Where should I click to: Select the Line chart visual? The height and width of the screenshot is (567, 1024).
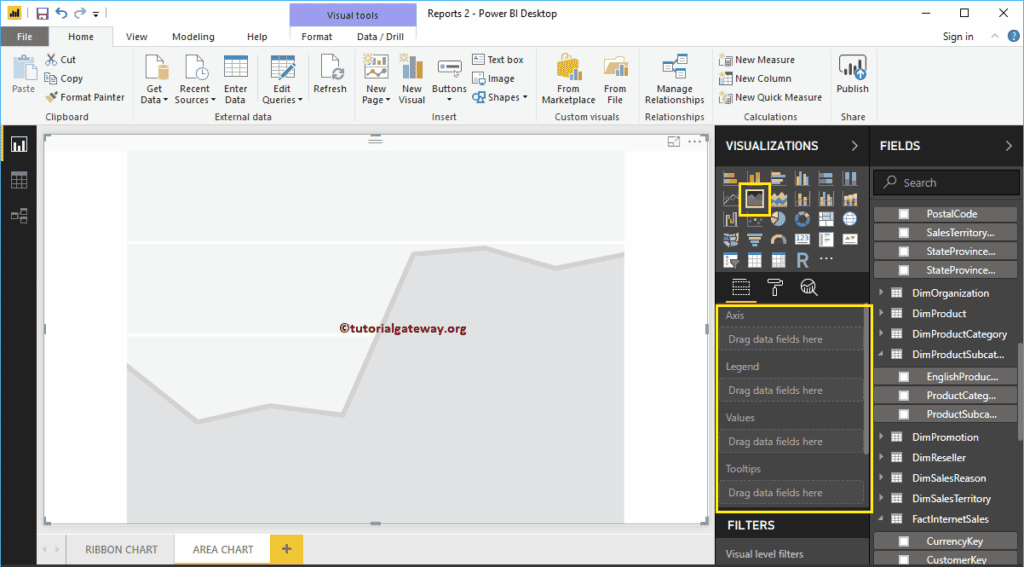point(730,199)
